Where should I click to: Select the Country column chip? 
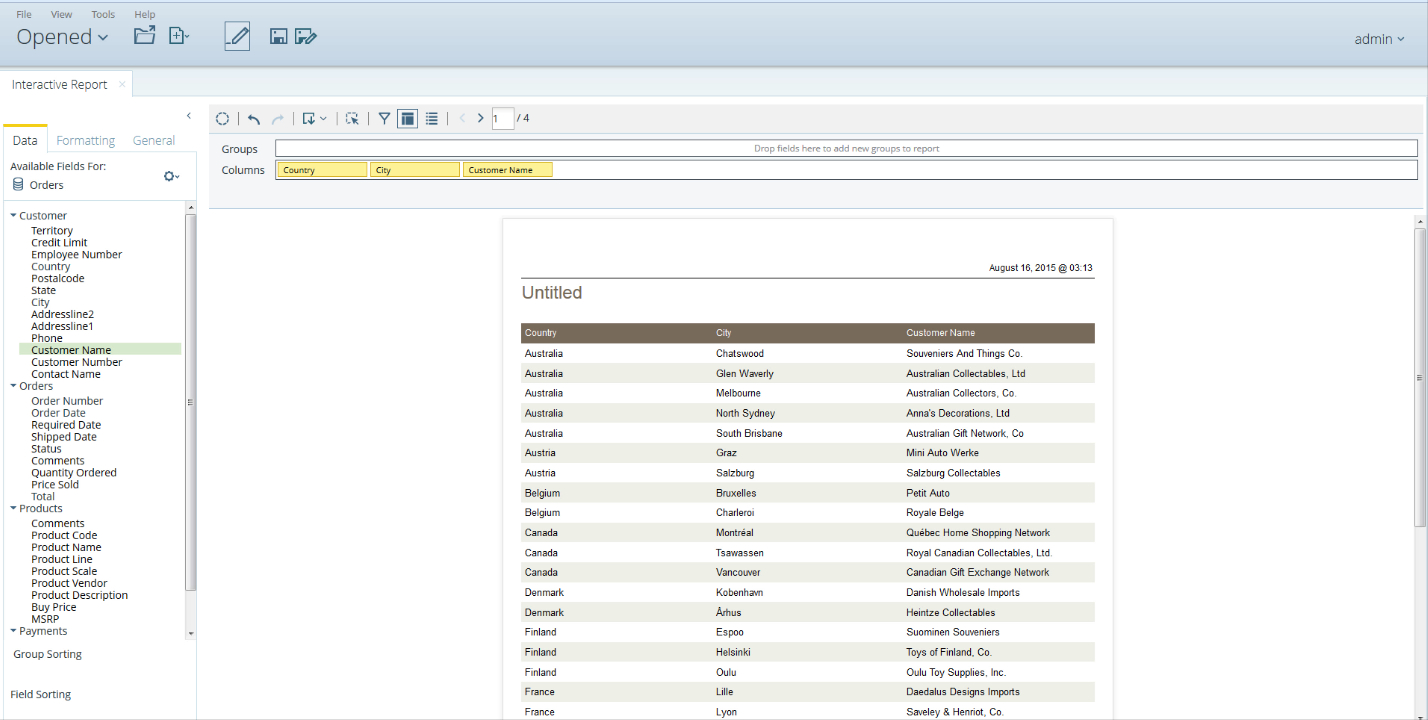[x=322, y=170]
